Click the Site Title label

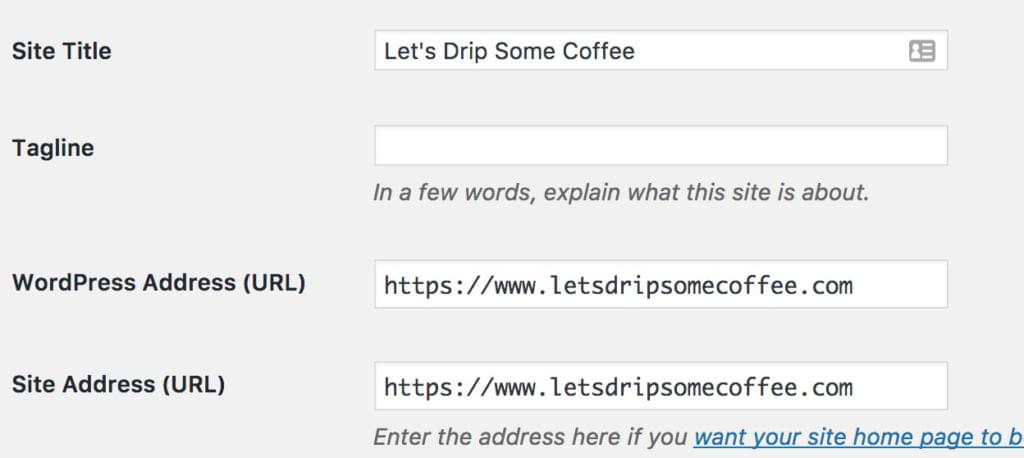[x=62, y=51]
